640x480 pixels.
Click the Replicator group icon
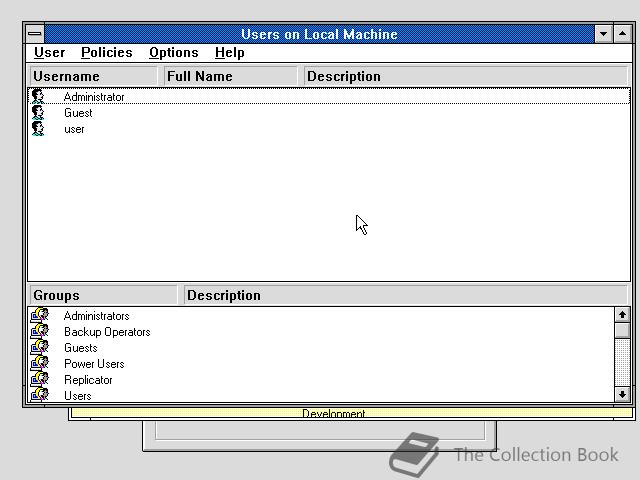coord(40,379)
